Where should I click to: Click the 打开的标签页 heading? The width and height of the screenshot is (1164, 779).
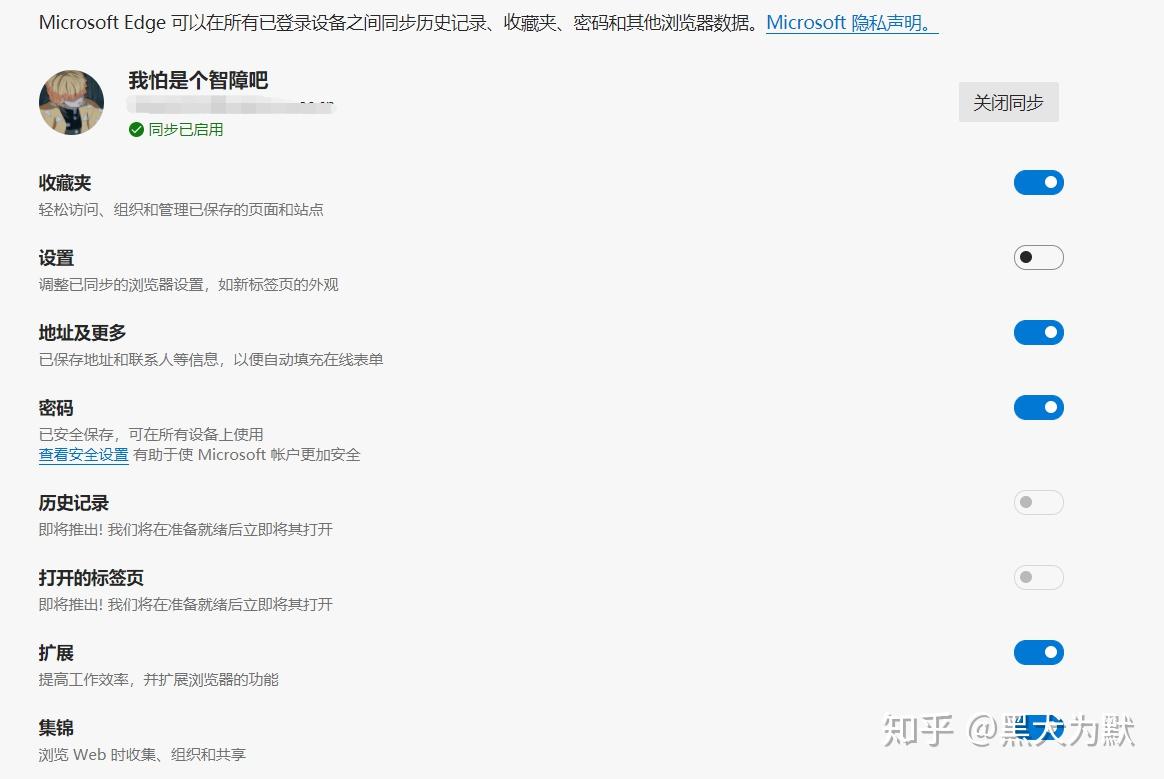tap(91, 578)
